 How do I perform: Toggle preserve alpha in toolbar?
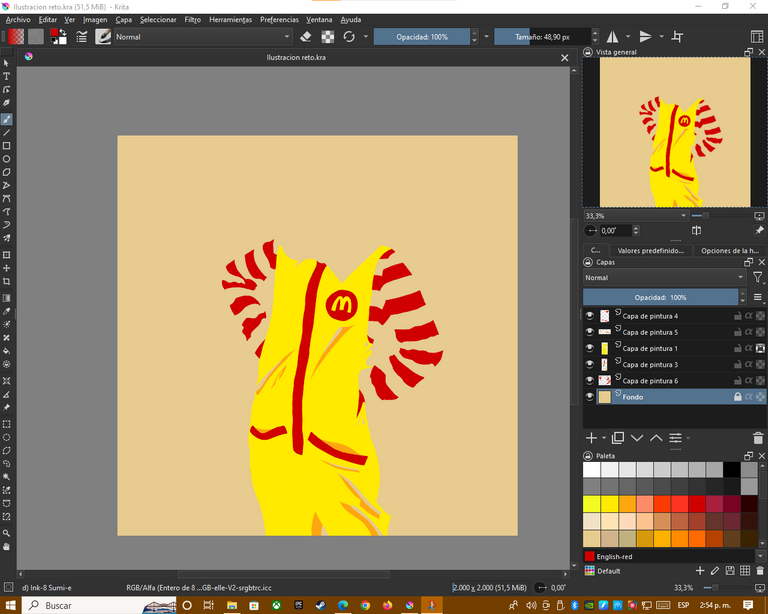pos(328,37)
